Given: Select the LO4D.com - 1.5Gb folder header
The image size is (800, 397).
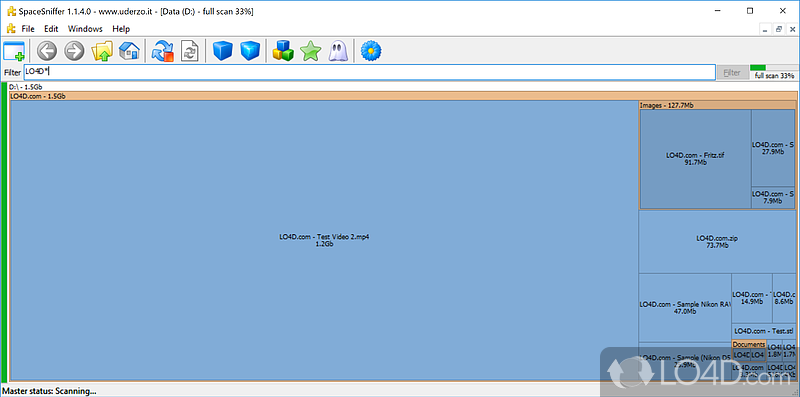Looking at the screenshot, I should click(403, 96).
